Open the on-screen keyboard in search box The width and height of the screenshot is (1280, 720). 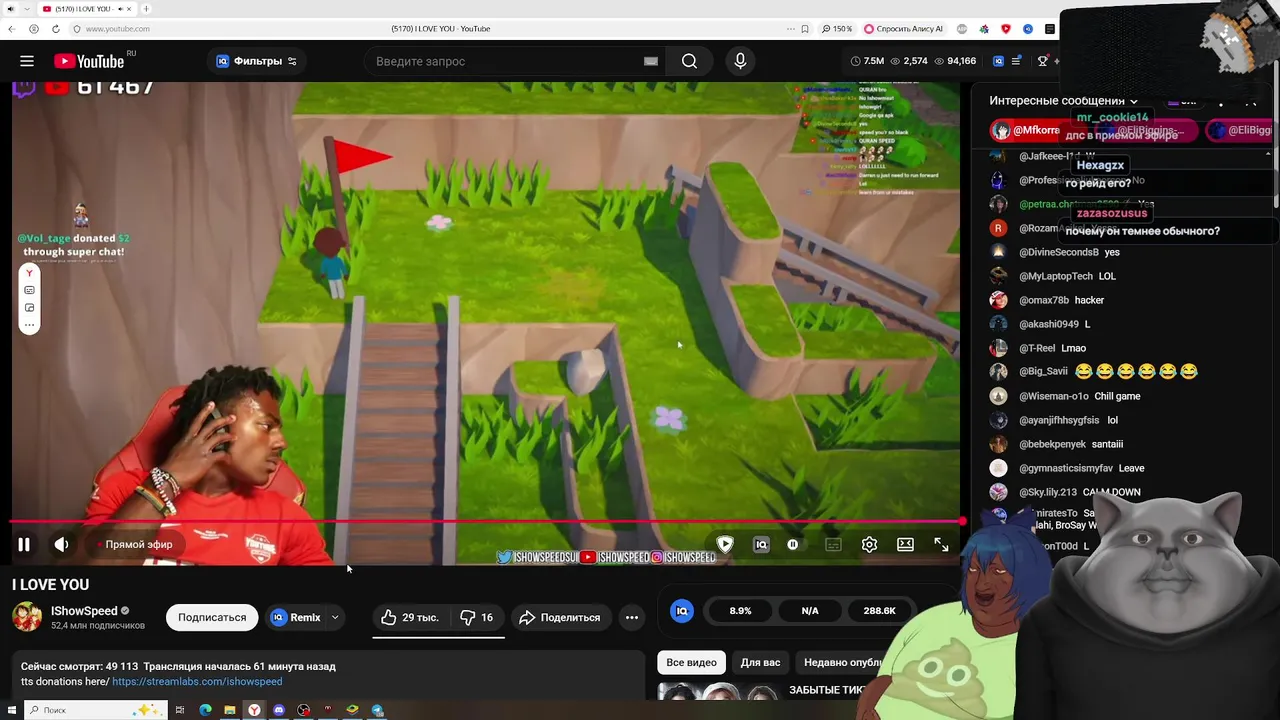coord(651,61)
